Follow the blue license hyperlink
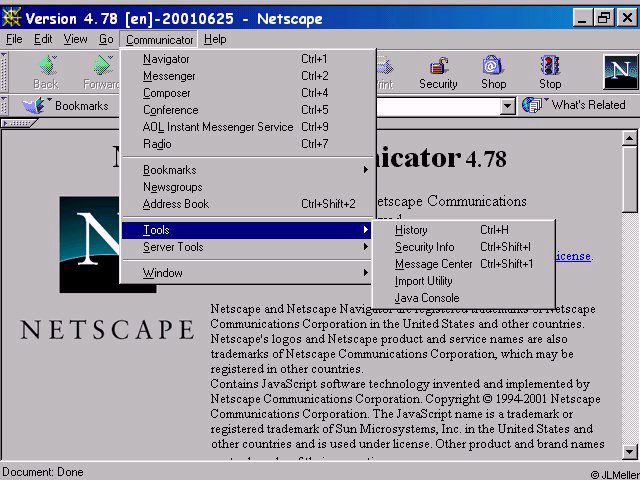 [x=573, y=256]
